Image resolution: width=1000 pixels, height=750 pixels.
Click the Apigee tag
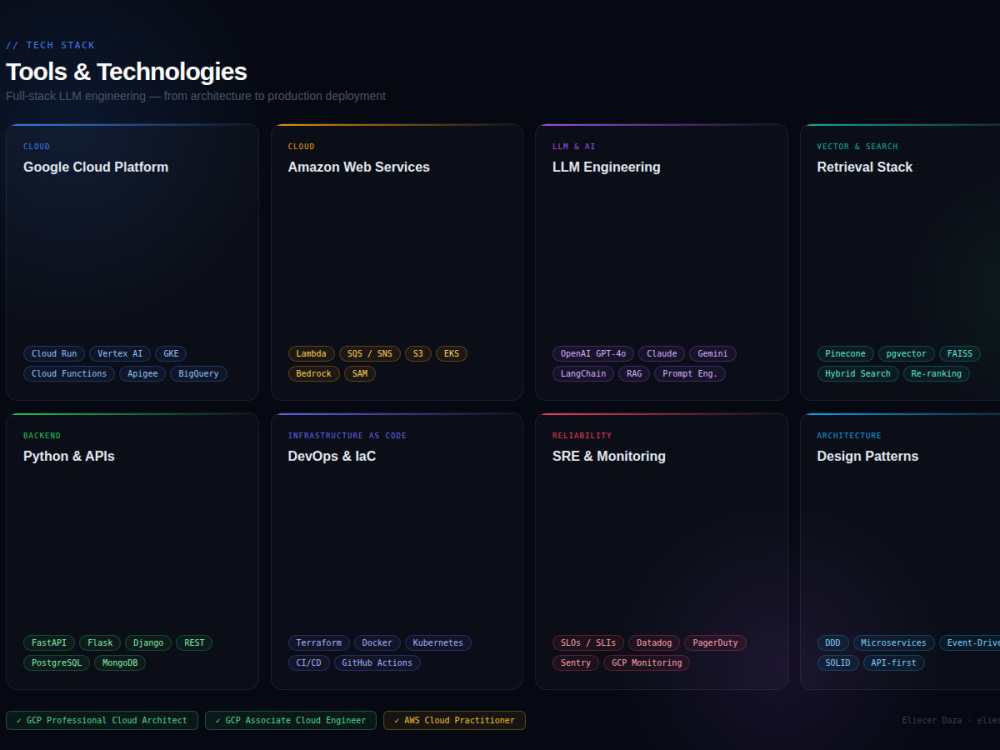[x=142, y=374]
